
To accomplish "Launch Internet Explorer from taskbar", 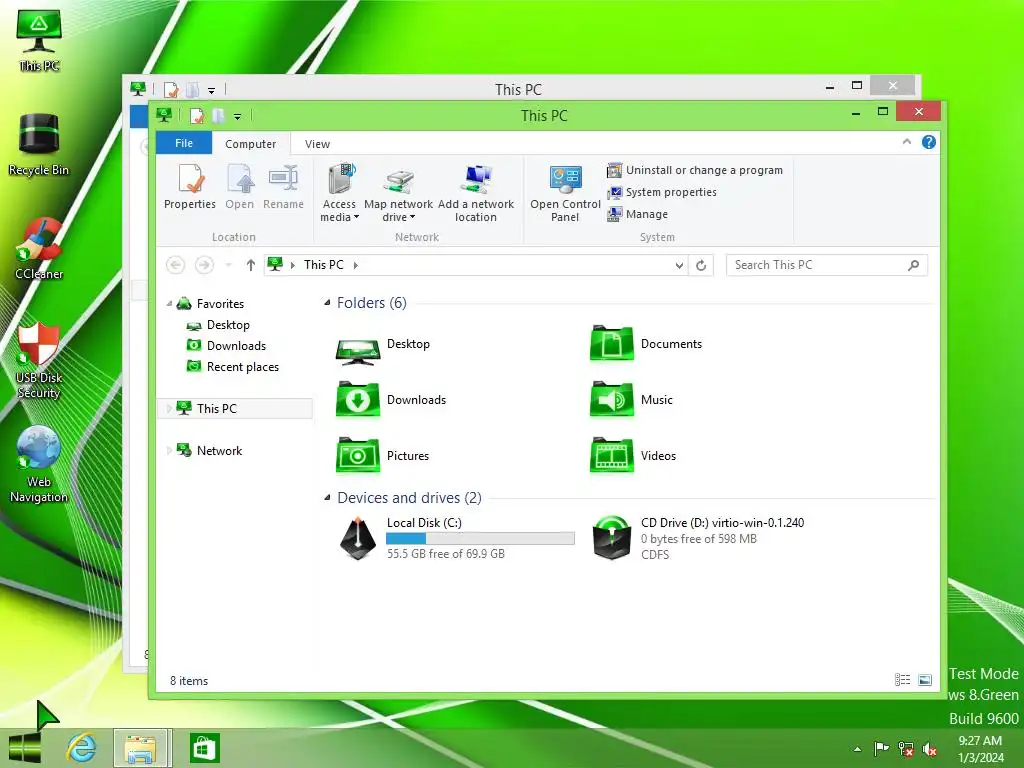I will pyautogui.click(x=82, y=748).
